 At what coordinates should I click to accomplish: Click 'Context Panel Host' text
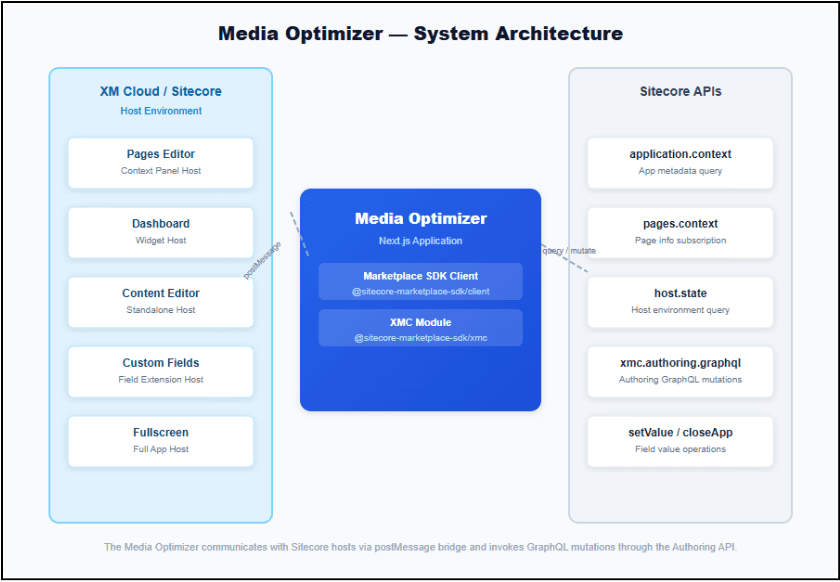[161, 171]
